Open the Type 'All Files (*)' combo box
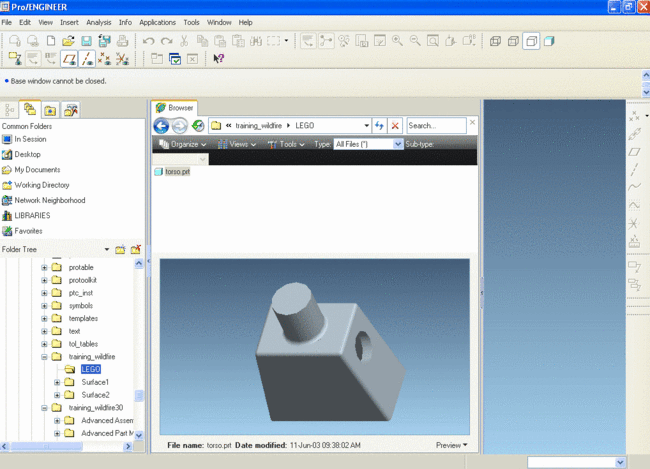 369,144
